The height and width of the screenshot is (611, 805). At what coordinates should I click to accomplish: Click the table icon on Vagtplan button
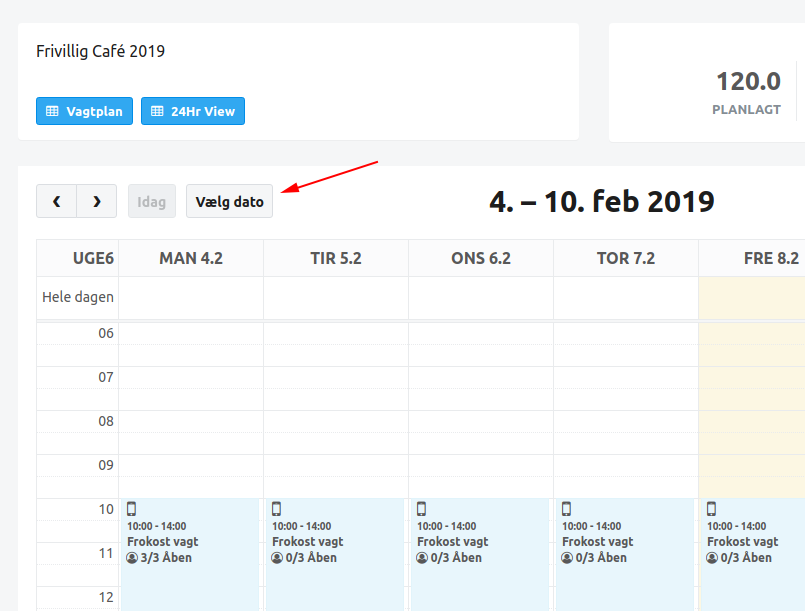(52, 112)
